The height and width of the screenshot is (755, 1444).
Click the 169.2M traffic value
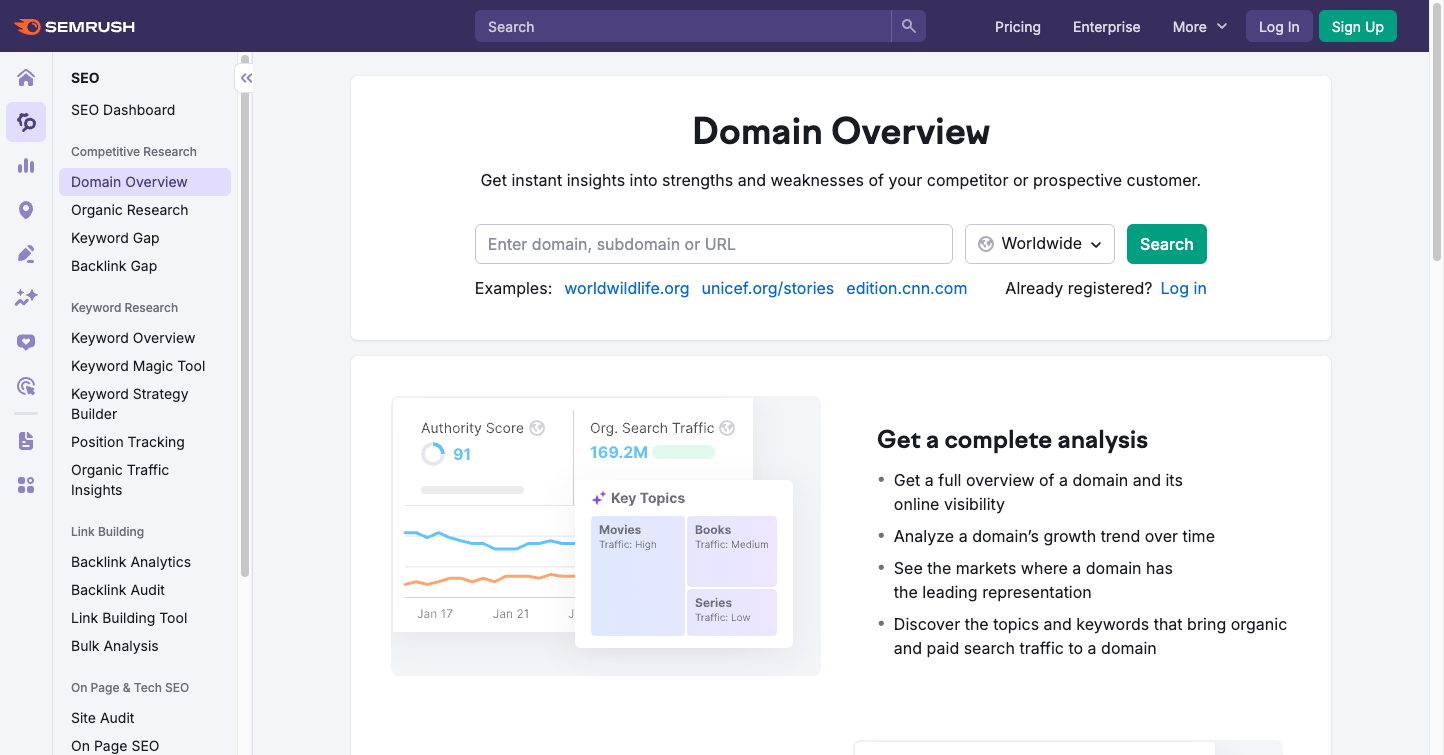coord(619,452)
